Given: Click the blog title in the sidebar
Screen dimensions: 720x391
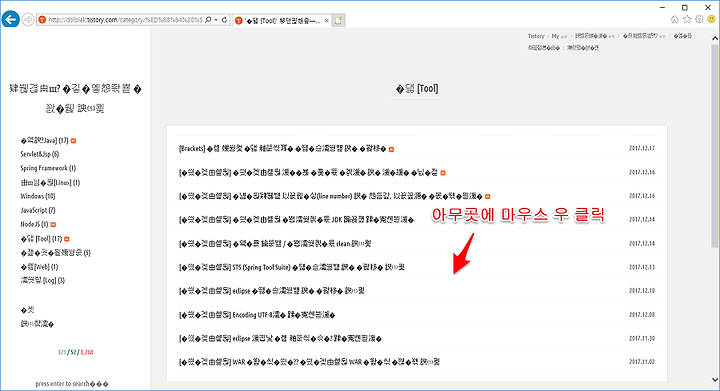Looking at the screenshot, I should coord(75,98).
